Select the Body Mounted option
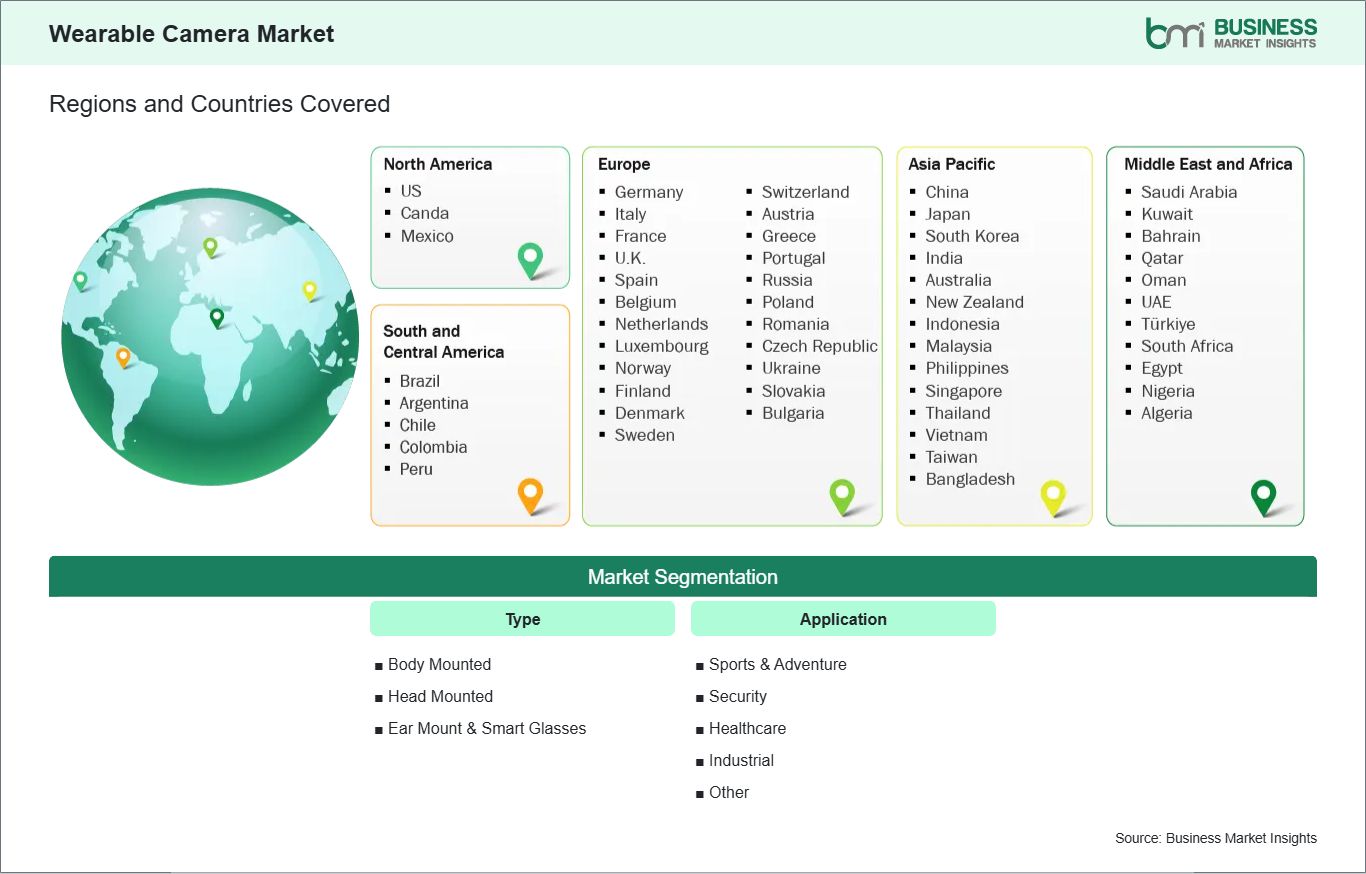The image size is (1366, 874). pos(439,664)
